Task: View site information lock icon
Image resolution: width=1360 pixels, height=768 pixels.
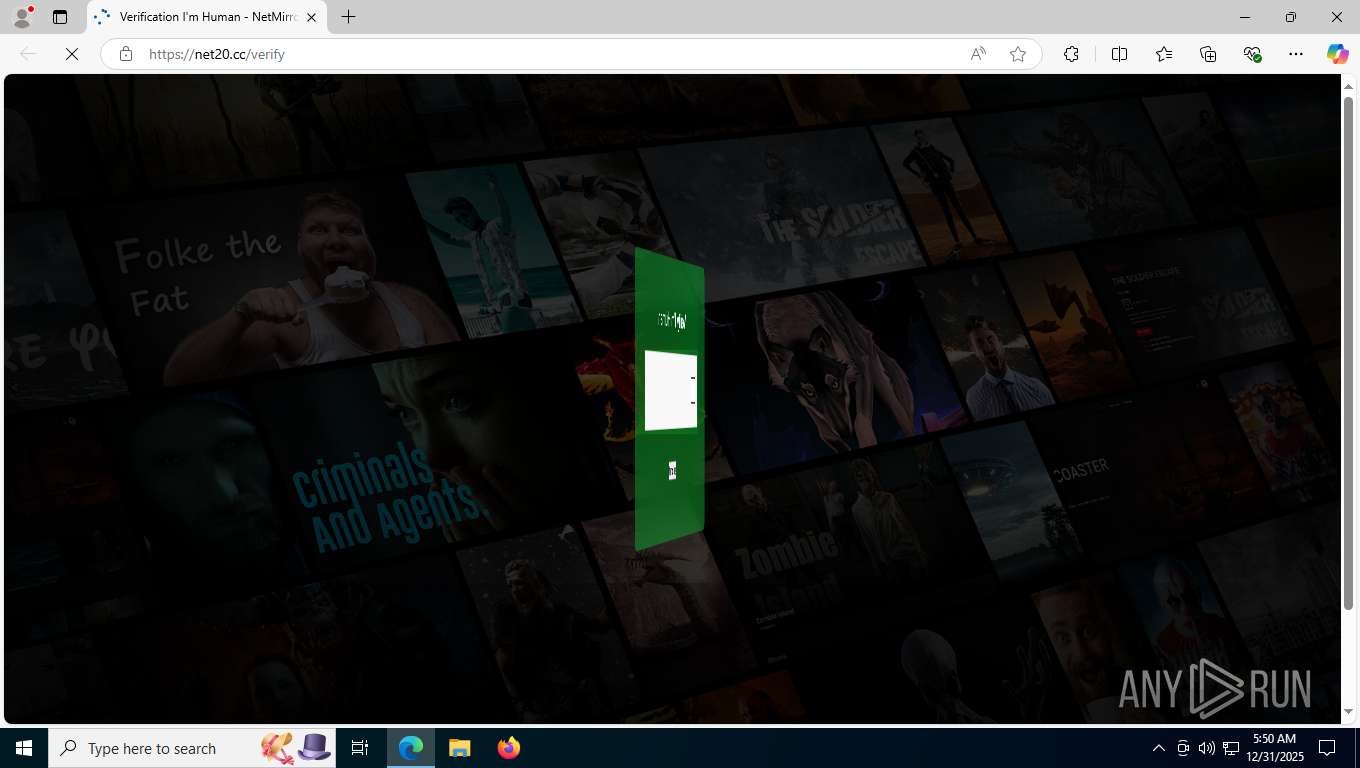Action: click(126, 54)
